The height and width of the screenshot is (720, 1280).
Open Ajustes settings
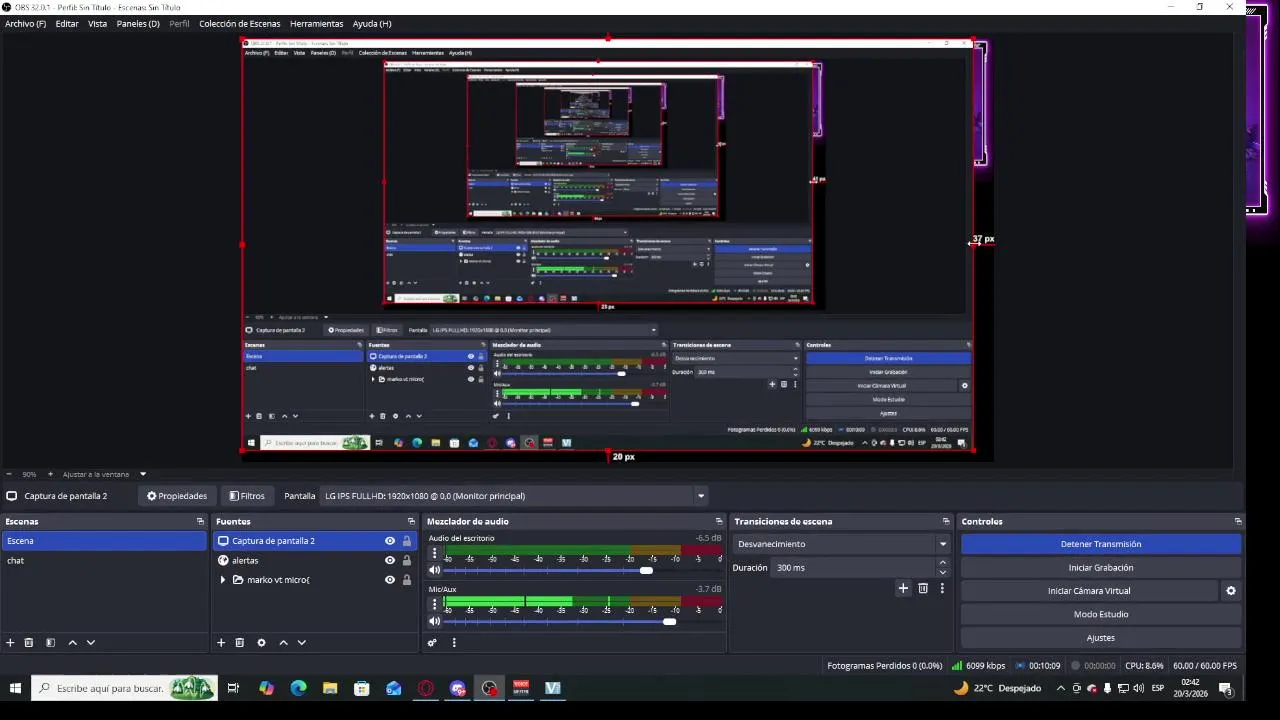pos(1101,638)
